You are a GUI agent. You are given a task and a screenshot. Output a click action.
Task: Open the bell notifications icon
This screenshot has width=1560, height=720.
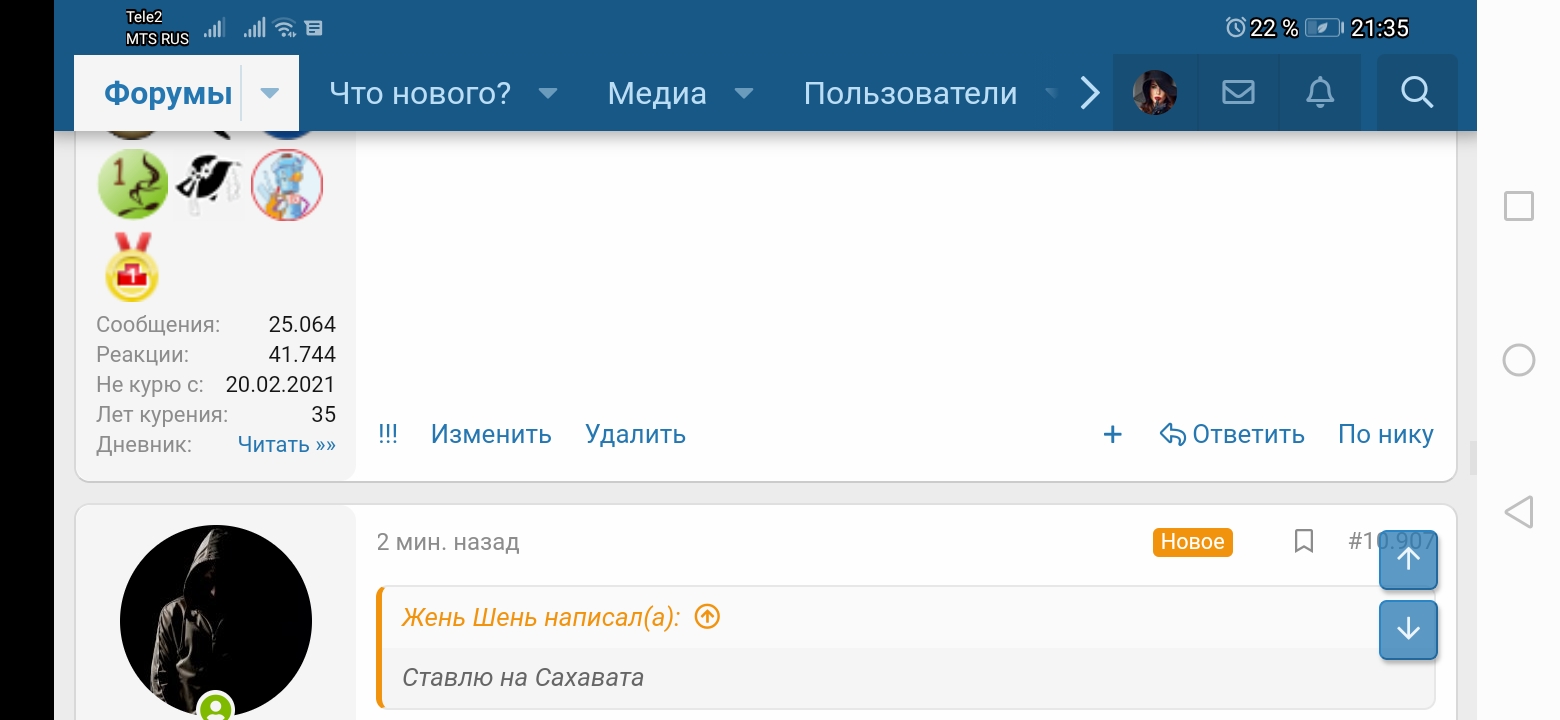[x=1319, y=92]
